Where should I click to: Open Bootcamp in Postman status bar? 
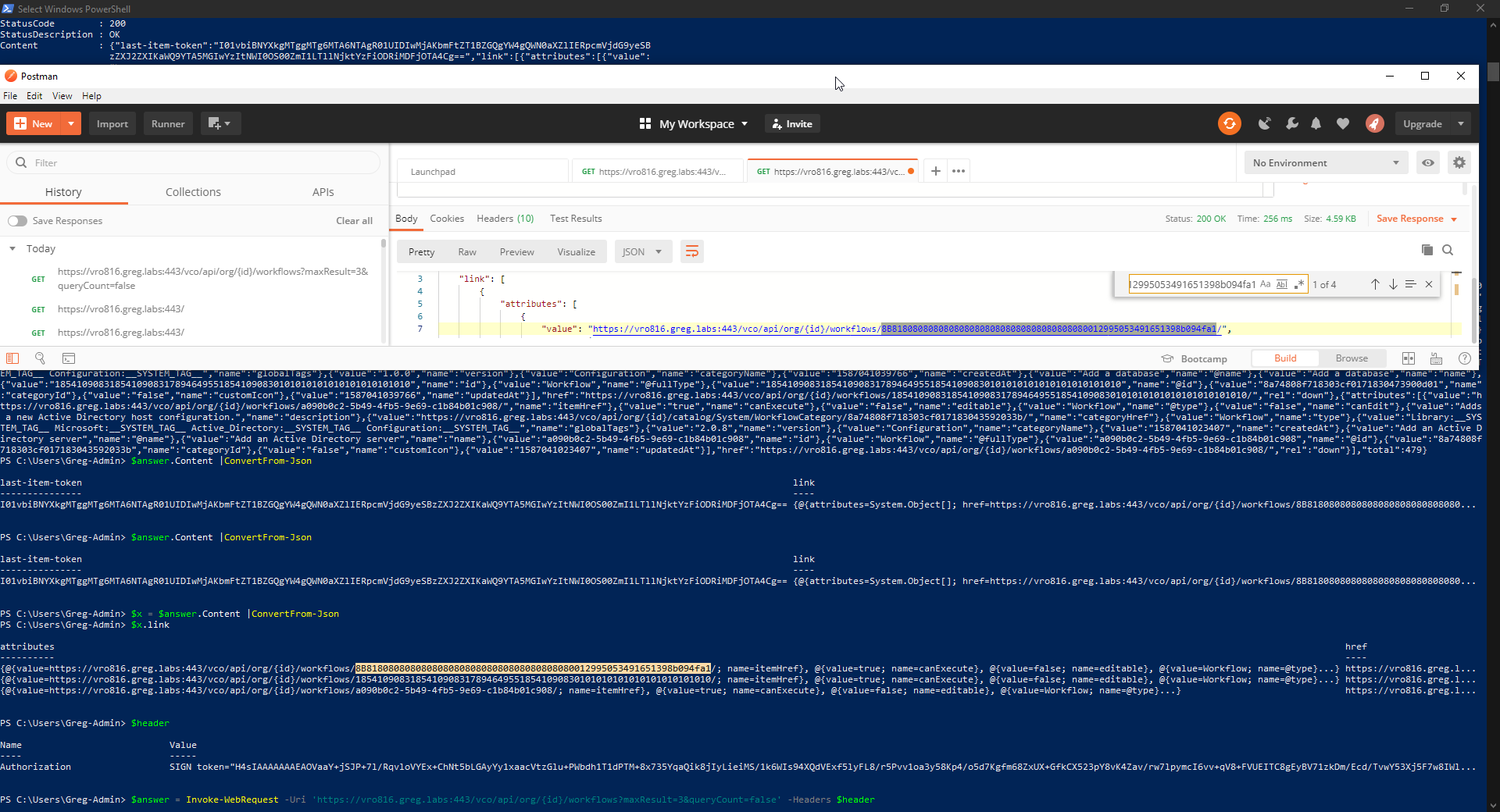[x=1195, y=358]
